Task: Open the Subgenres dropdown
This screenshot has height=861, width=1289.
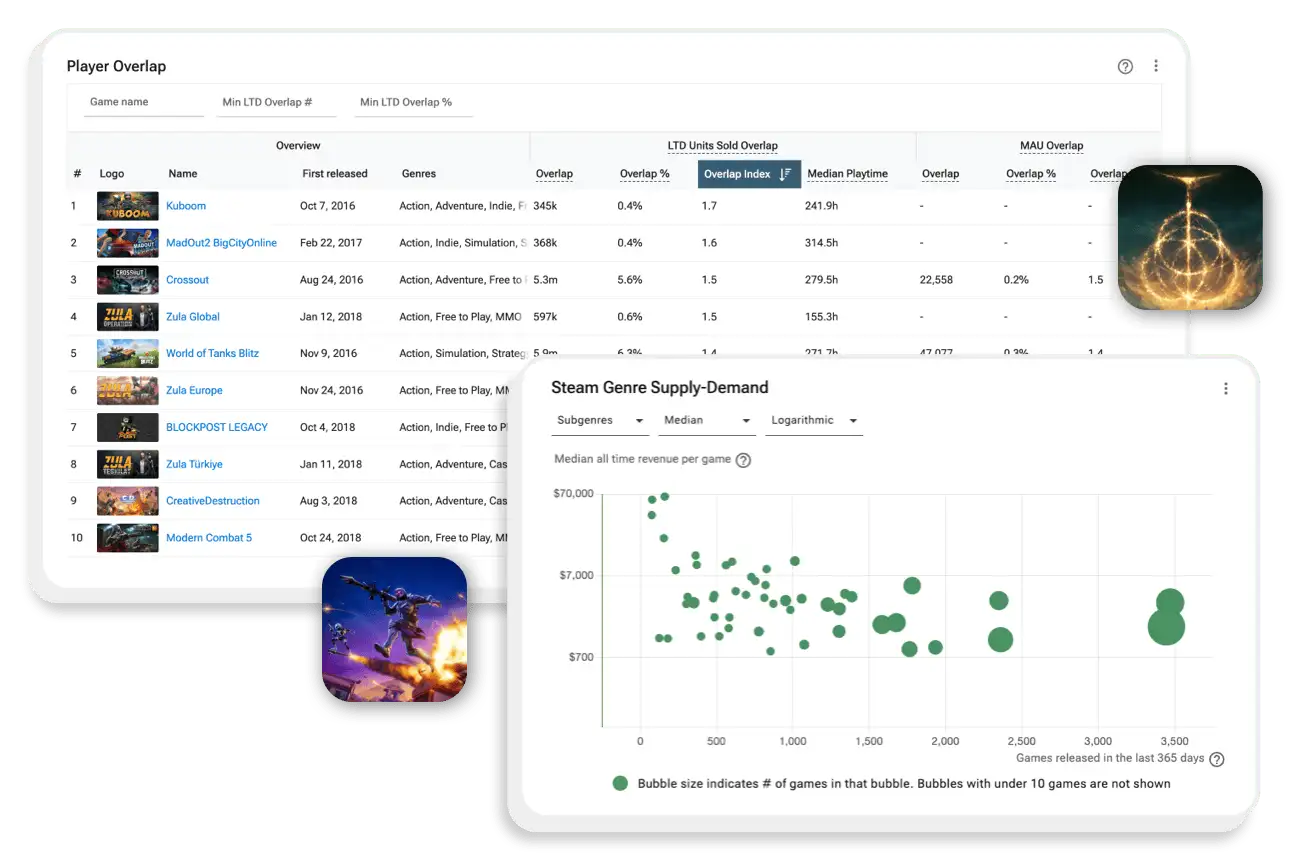Action: [598, 420]
